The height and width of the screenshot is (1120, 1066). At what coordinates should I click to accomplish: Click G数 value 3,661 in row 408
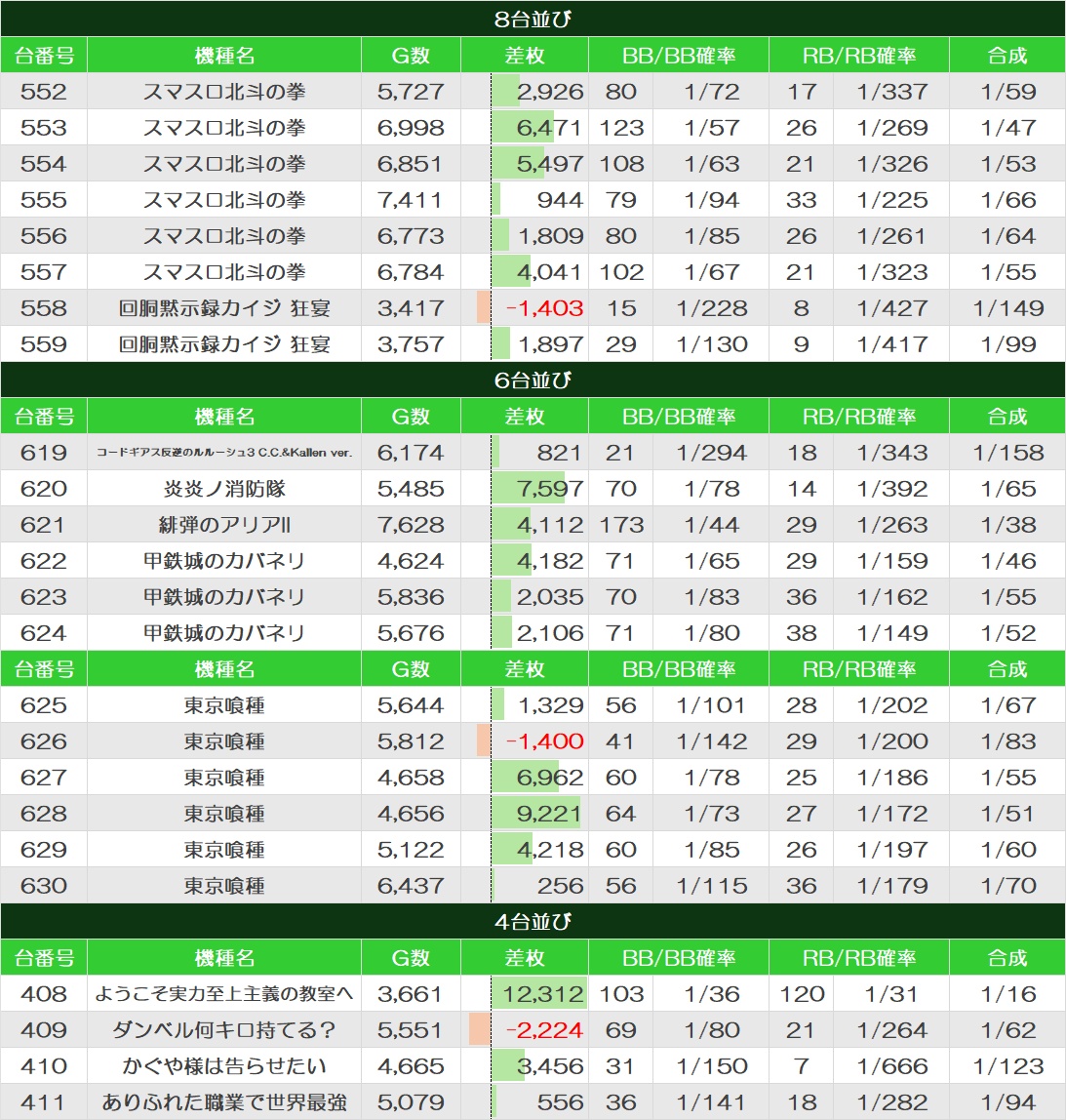(x=411, y=993)
